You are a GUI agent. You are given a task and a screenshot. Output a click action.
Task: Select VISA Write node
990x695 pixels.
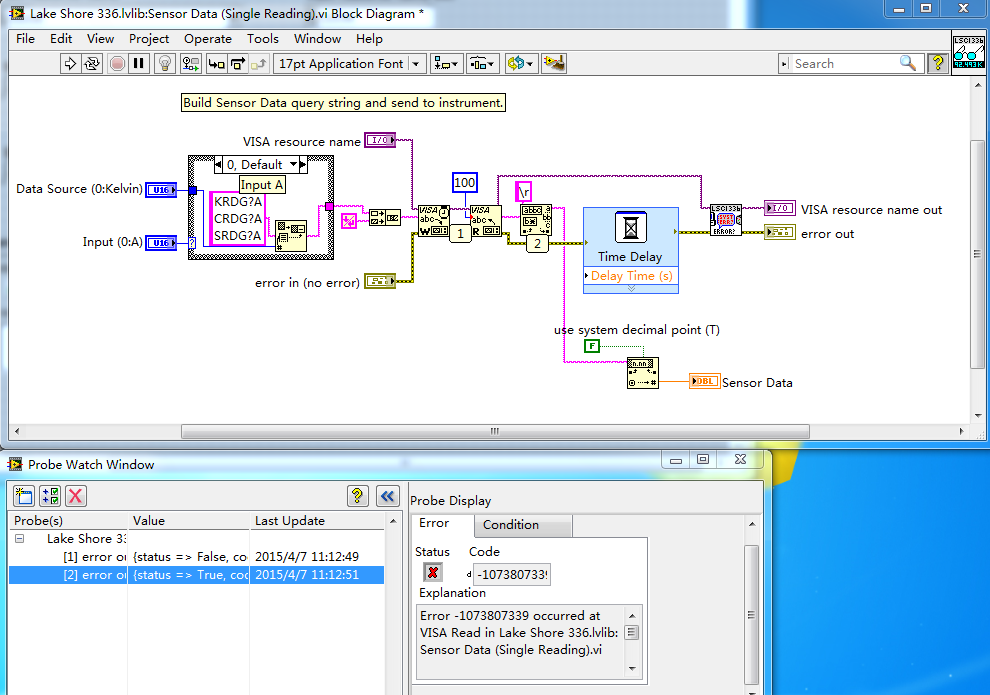(434, 221)
